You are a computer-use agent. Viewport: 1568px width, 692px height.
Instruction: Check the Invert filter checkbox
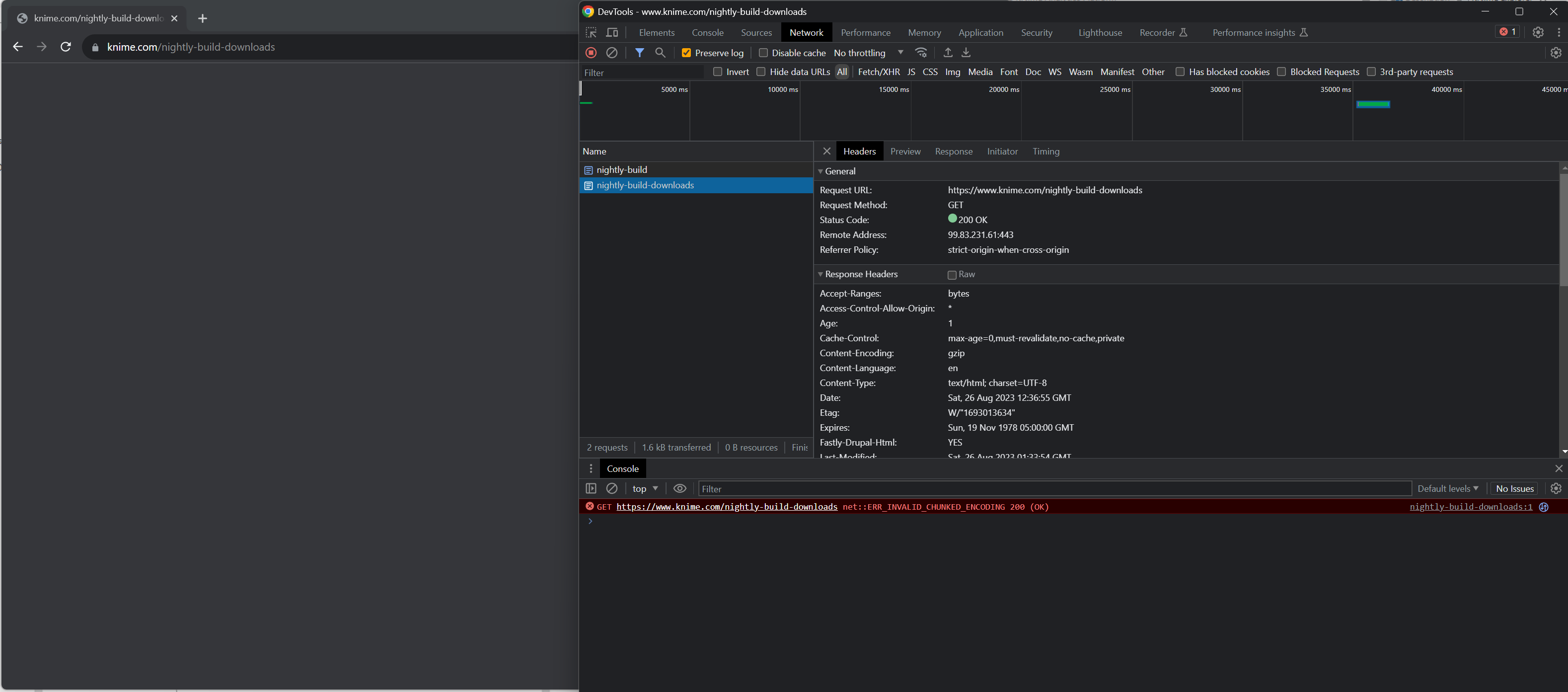[x=718, y=72]
